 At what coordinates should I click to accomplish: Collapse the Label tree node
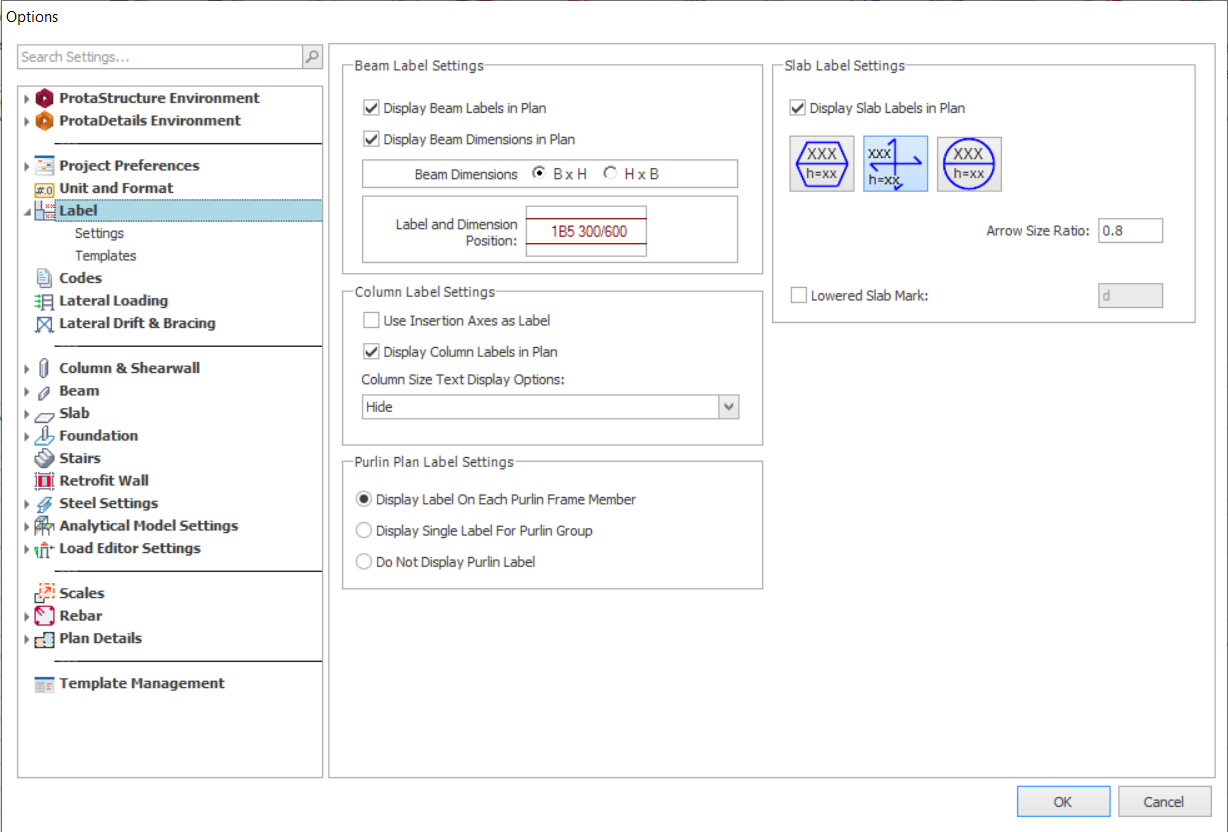[27, 212]
